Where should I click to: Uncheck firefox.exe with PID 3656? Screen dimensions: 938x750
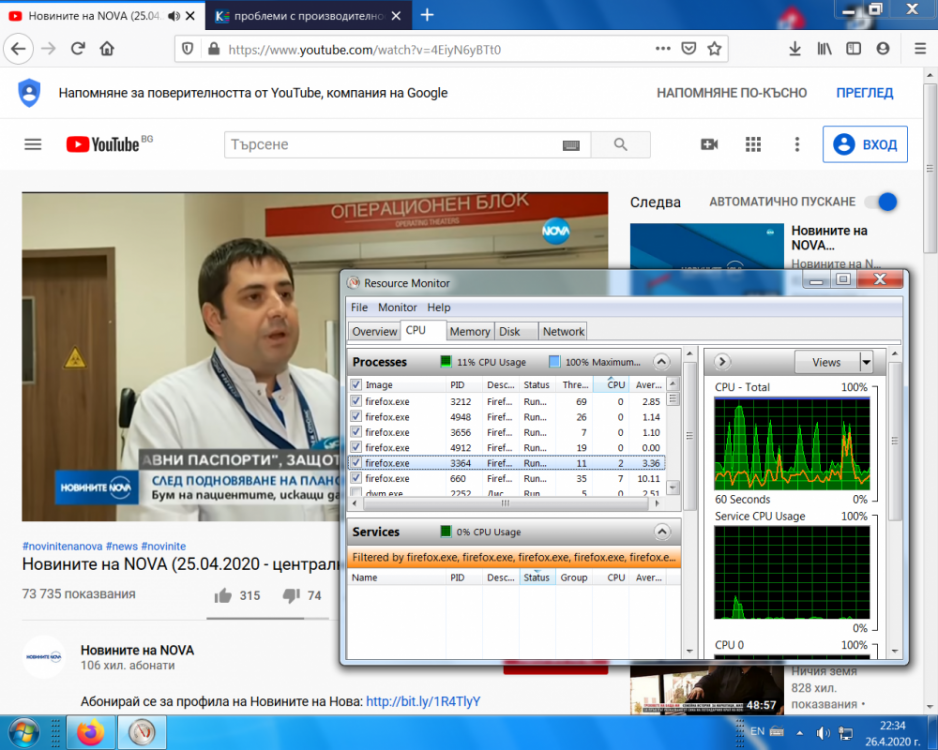[357, 432]
